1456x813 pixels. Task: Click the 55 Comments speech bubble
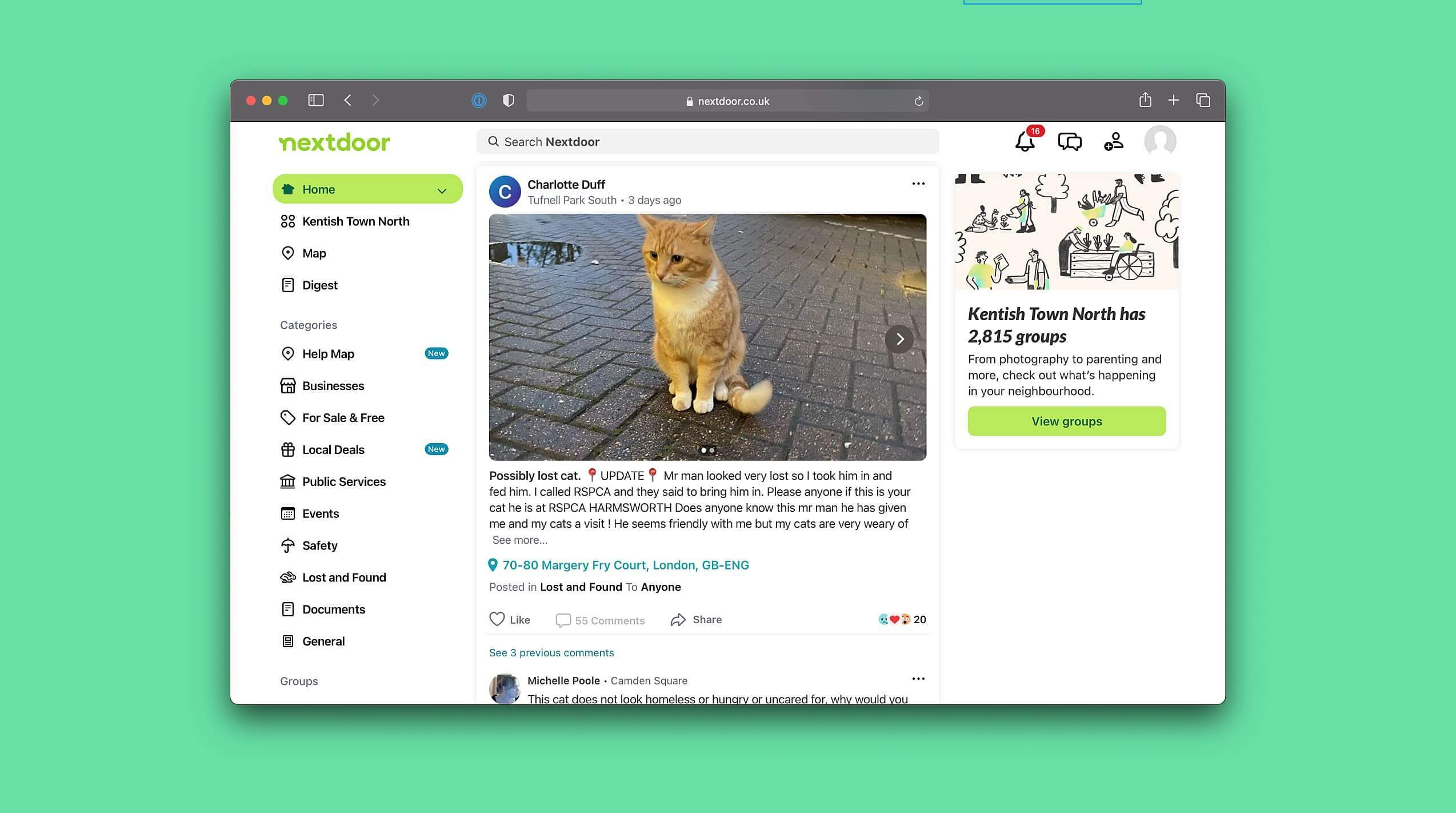tap(563, 620)
